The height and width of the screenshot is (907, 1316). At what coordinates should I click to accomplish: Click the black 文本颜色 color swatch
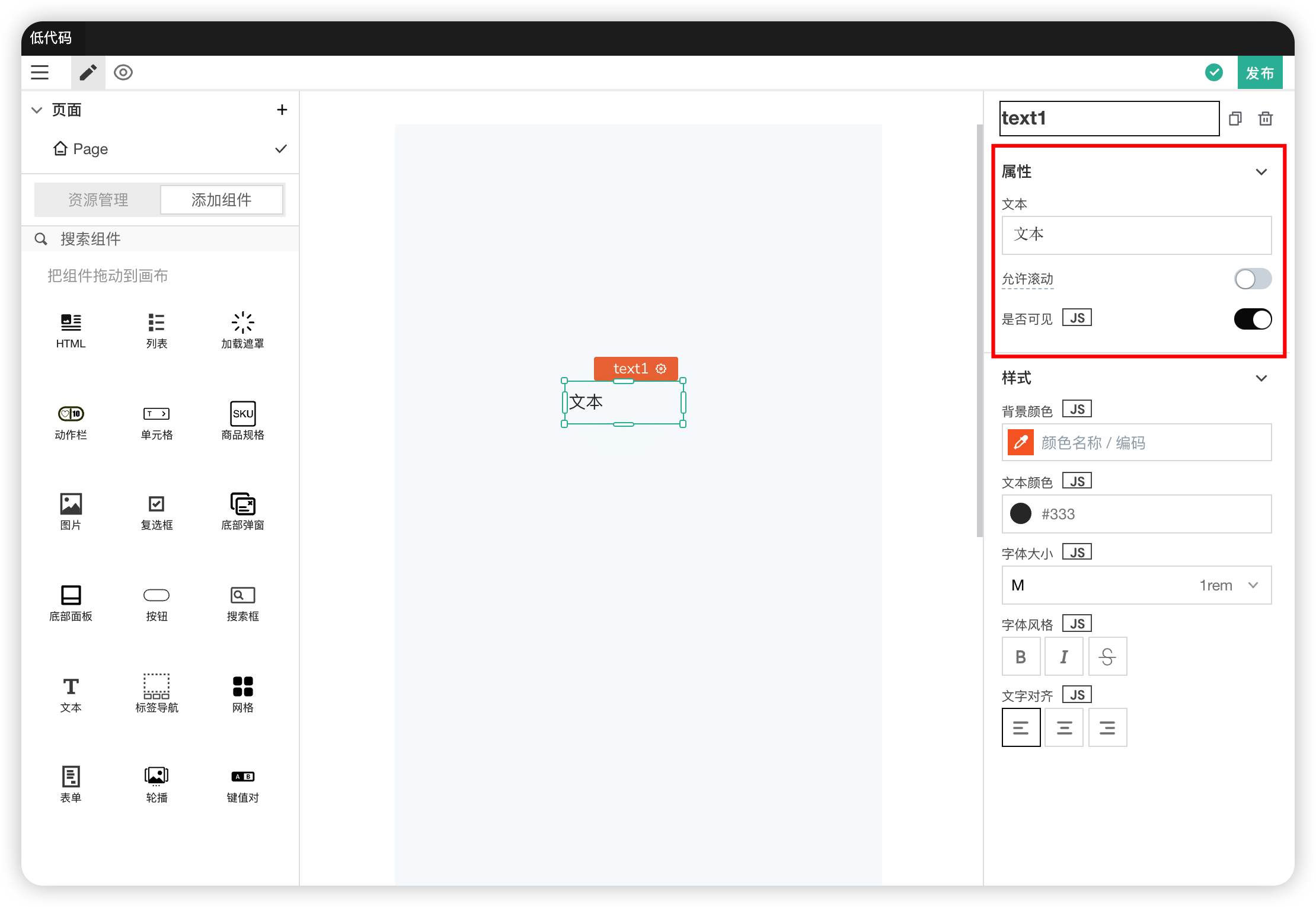click(1021, 513)
